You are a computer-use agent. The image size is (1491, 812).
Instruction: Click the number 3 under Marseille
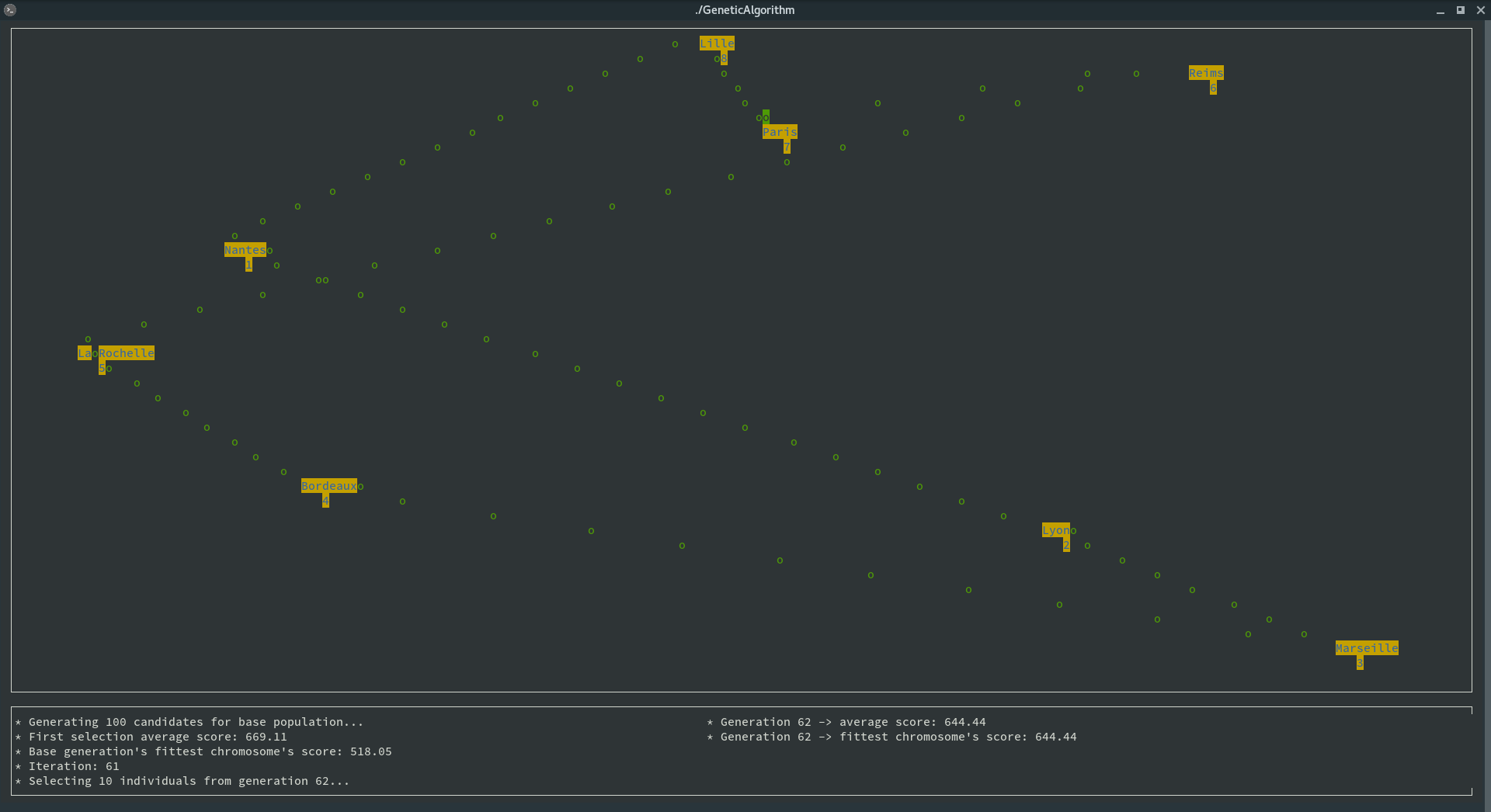(1360, 663)
